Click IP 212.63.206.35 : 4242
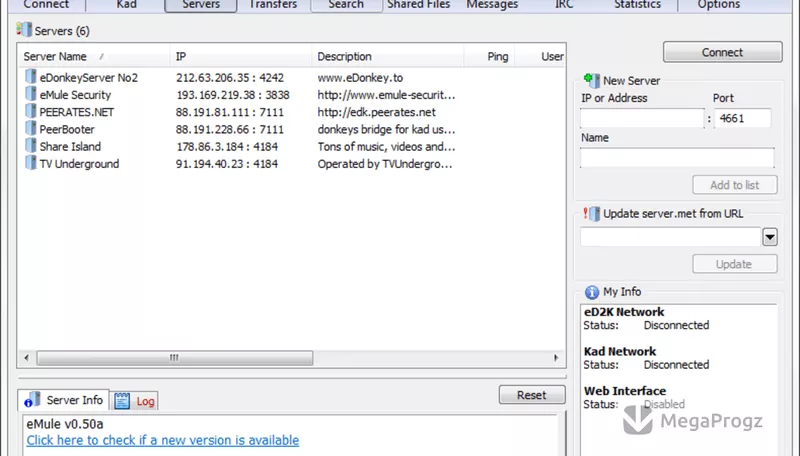Image resolution: width=800 pixels, height=456 pixels. click(230, 78)
